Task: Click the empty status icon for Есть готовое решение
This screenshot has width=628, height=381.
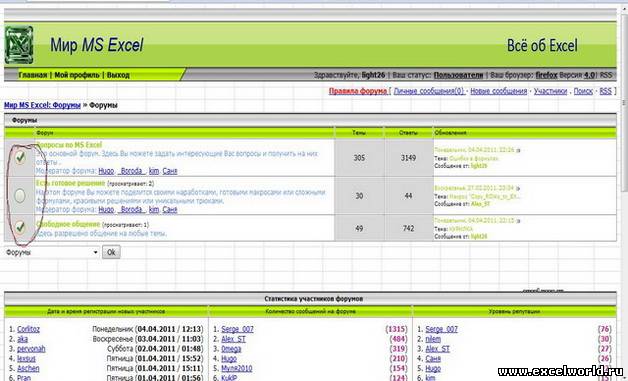Action: tap(20, 196)
